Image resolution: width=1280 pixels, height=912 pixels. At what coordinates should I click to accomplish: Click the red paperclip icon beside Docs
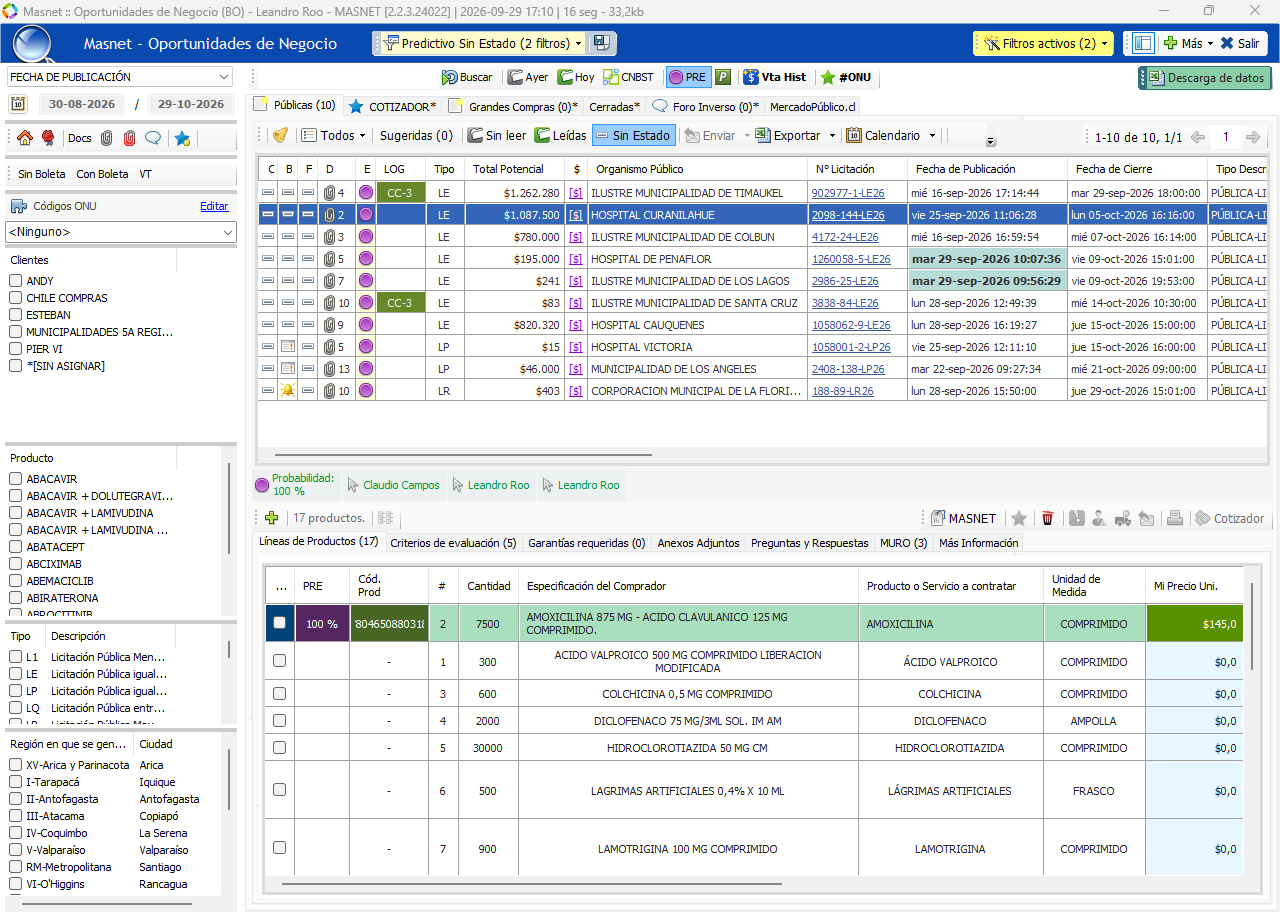point(129,138)
